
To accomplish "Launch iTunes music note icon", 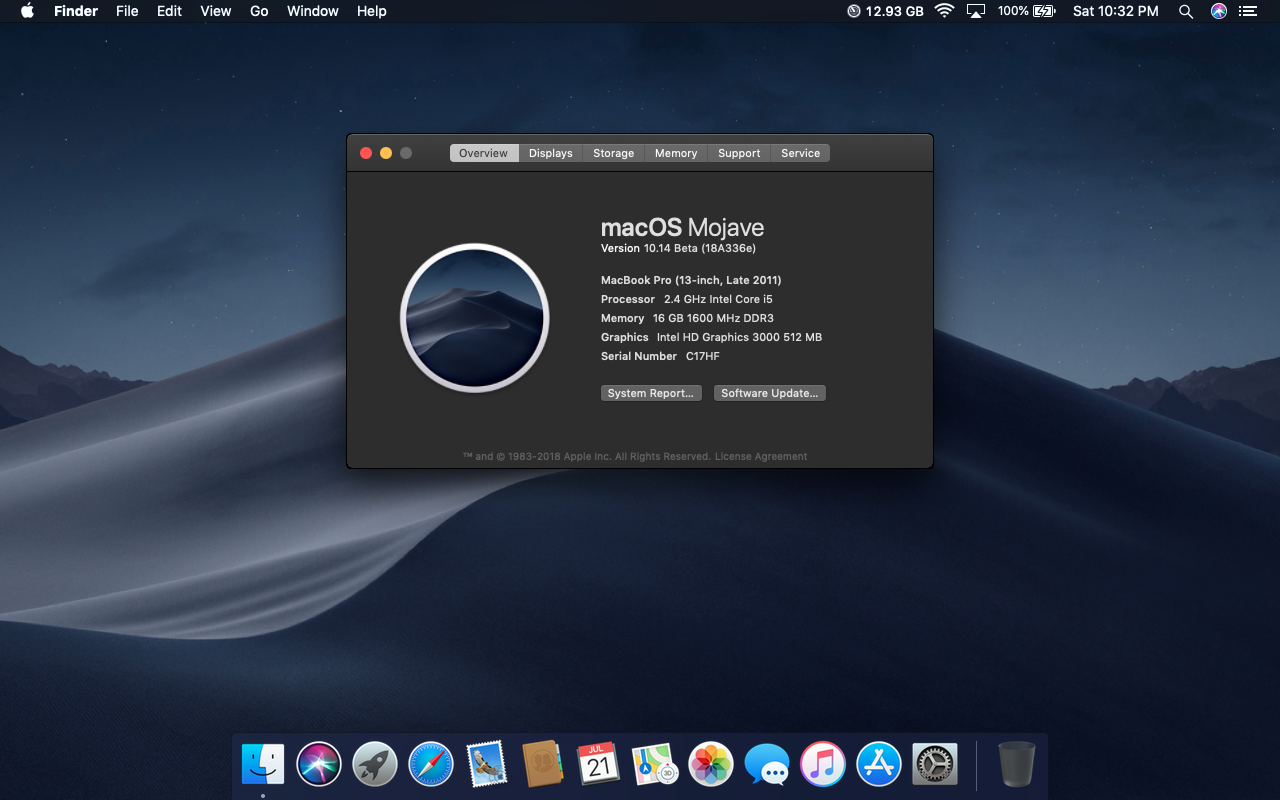I will [x=823, y=765].
